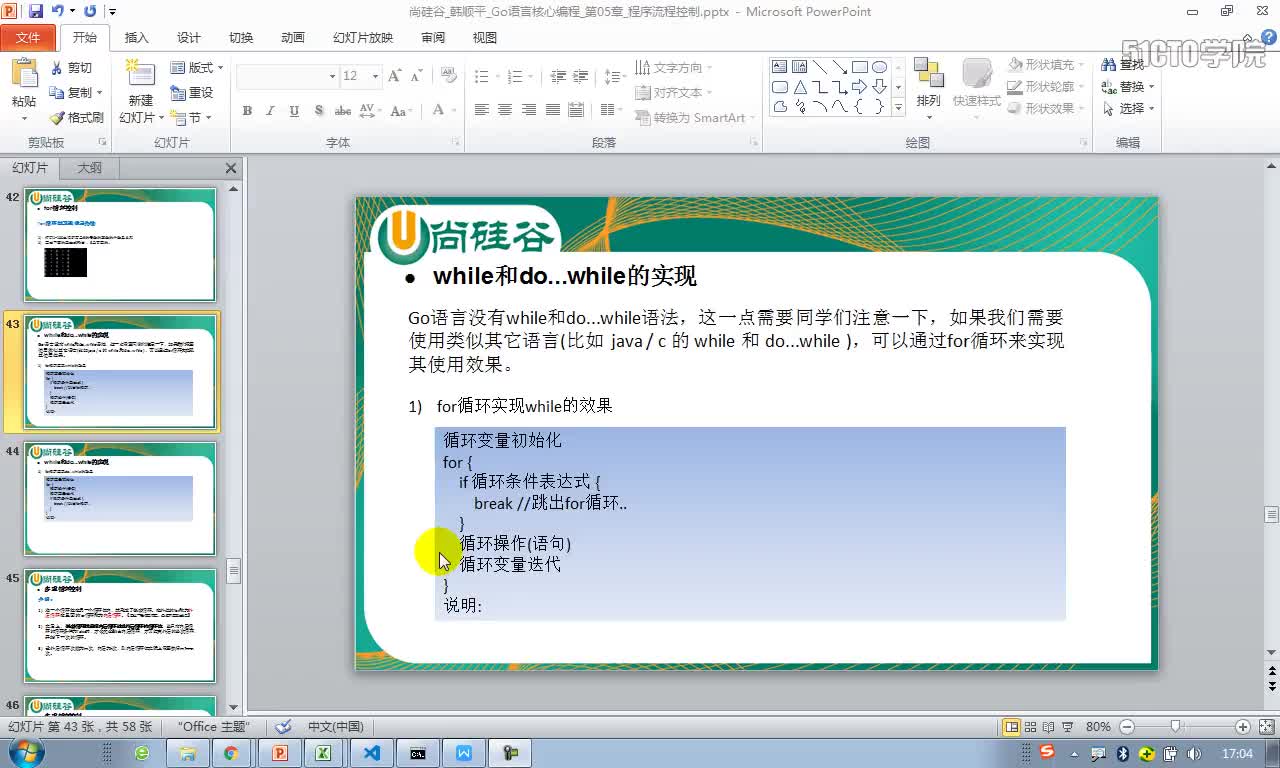This screenshot has height=768, width=1280.
Task: Toggle Italic formatting
Action: (x=270, y=111)
